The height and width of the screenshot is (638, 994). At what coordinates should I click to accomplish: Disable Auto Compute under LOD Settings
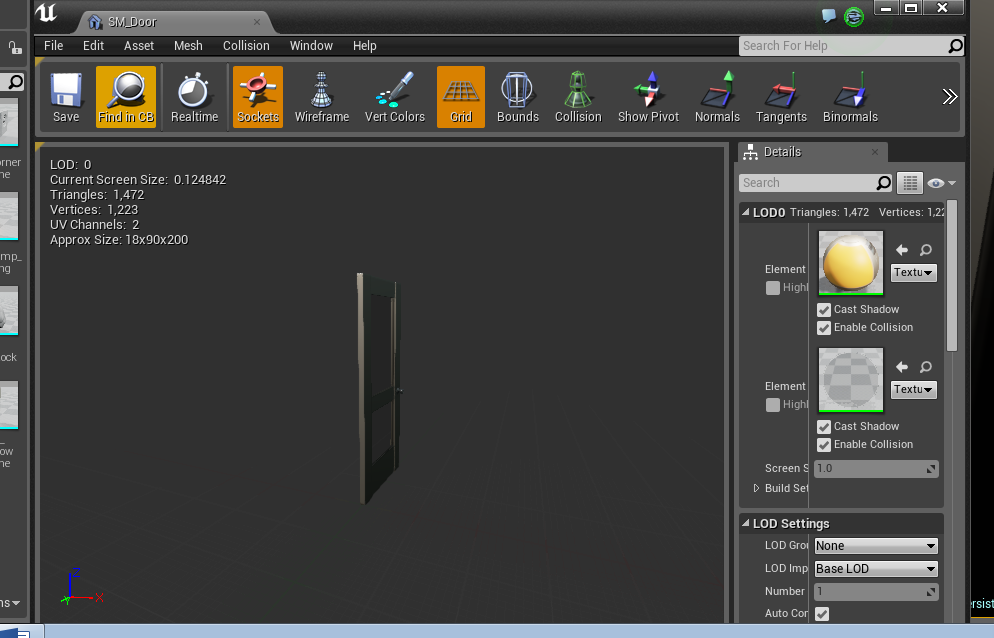(x=820, y=613)
